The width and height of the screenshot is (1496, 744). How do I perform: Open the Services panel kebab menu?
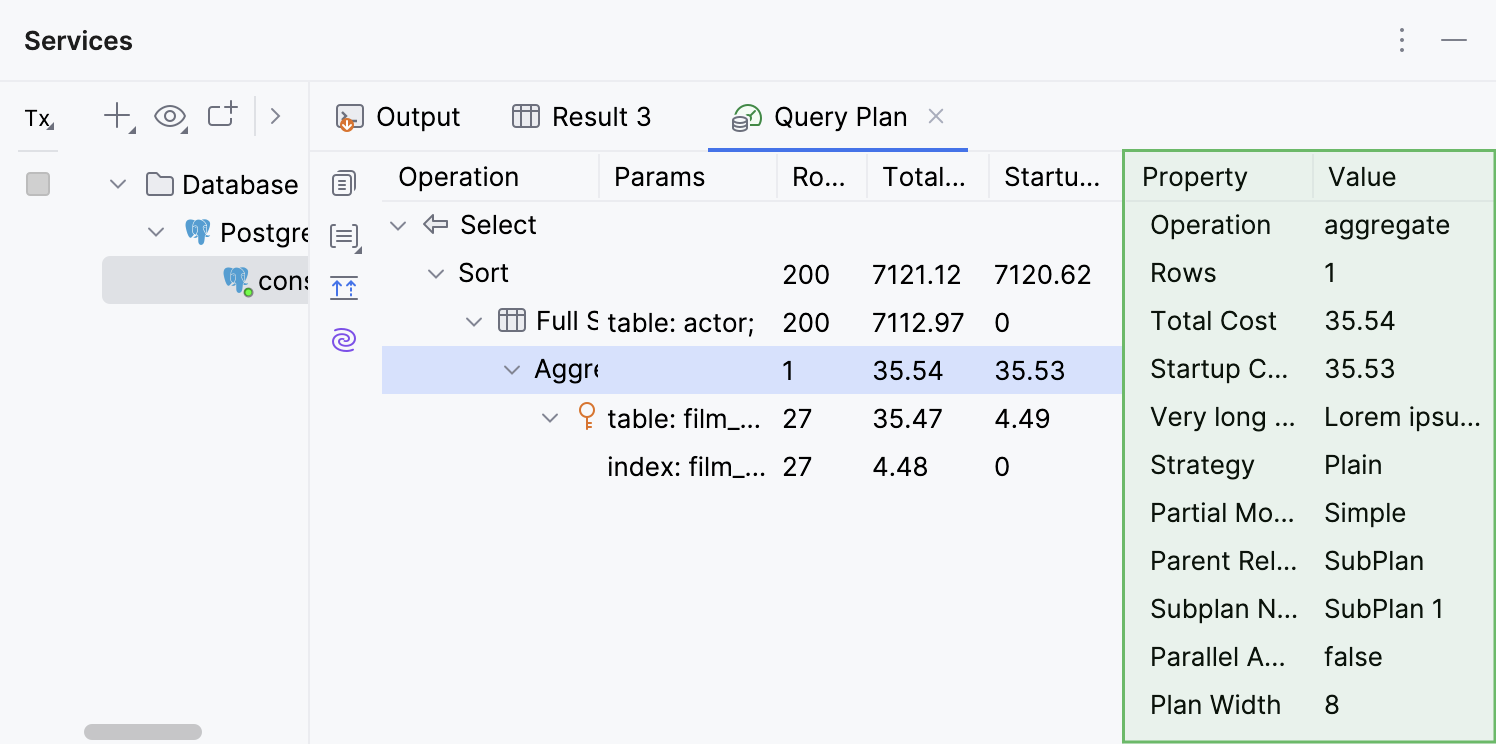1402,40
